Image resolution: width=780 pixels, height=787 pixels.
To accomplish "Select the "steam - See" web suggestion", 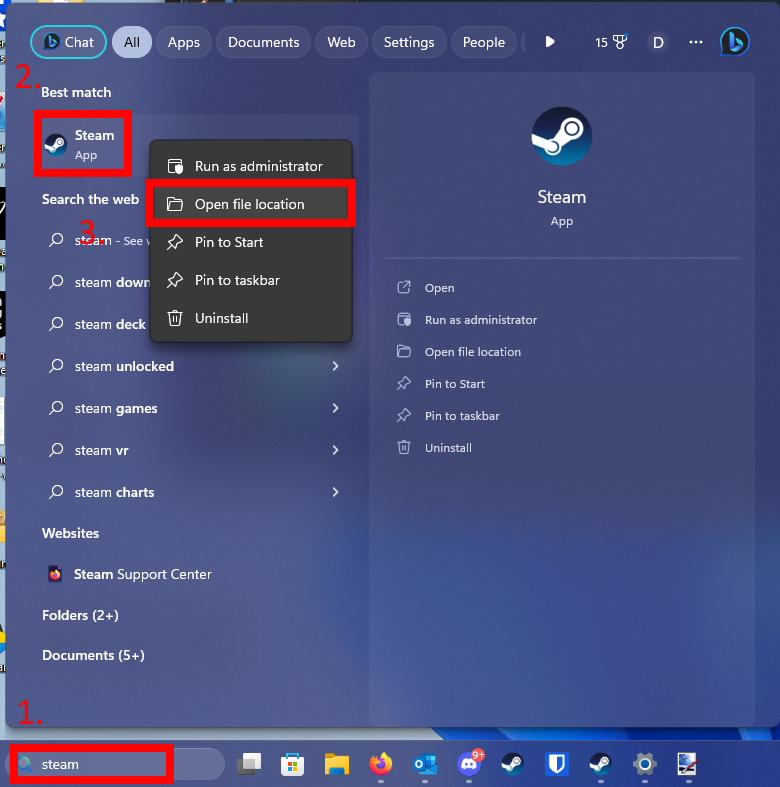I will pos(98,241).
